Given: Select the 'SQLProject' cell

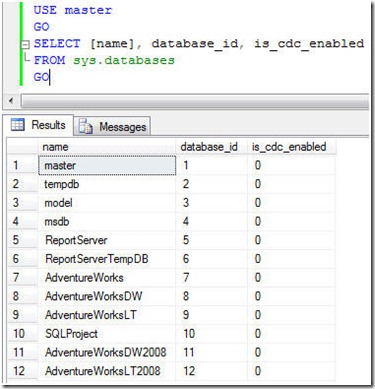Looking at the screenshot, I should pyautogui.click(x=107, y=333).
